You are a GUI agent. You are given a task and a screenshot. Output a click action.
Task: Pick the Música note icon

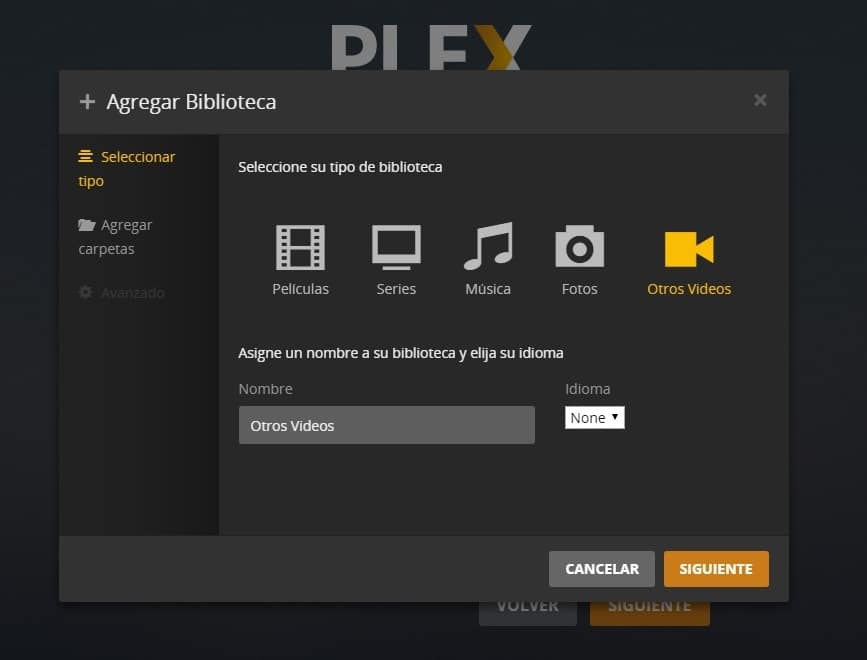pos(488,247)
